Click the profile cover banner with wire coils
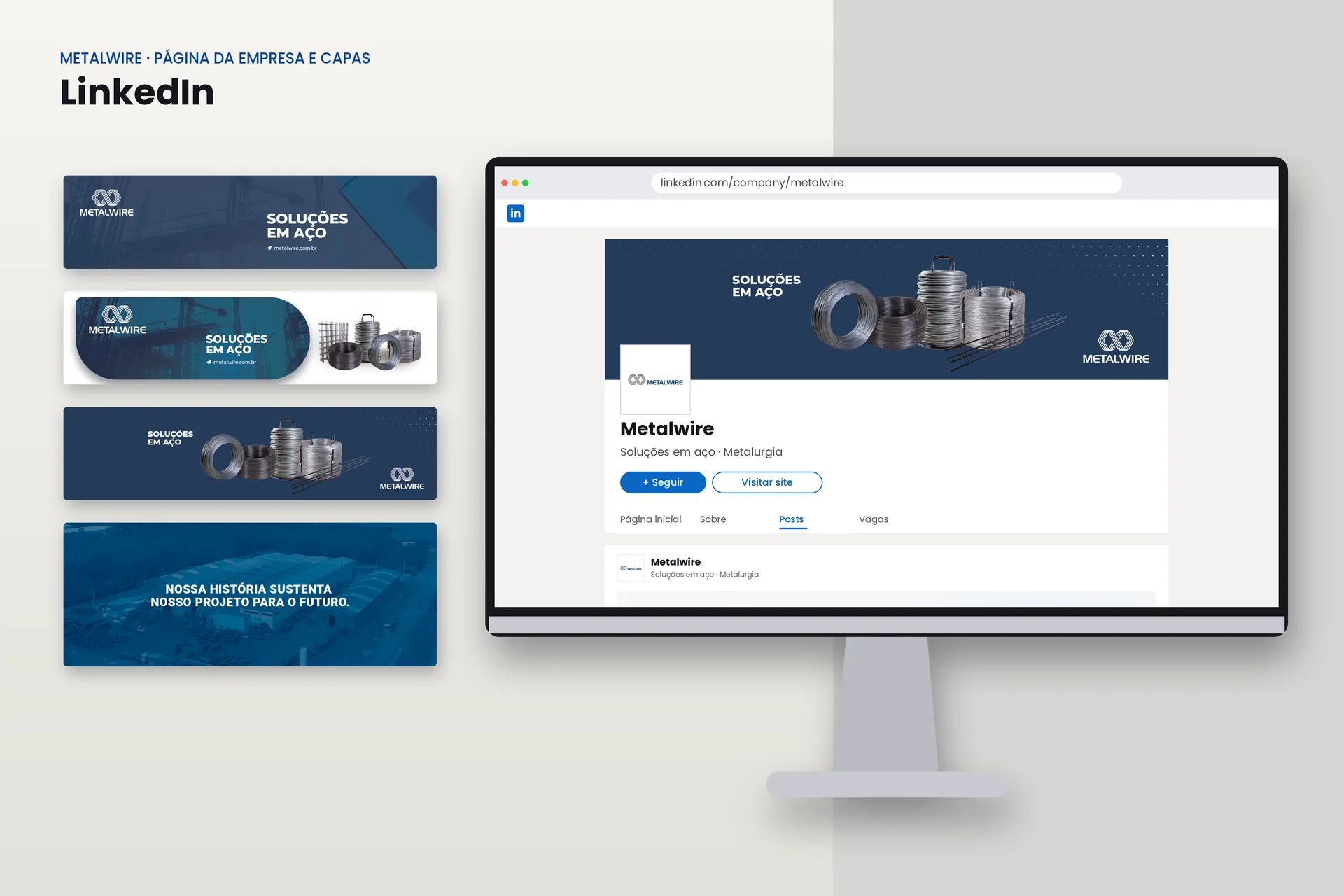1344x896 pixels. [x=886, y=309]
